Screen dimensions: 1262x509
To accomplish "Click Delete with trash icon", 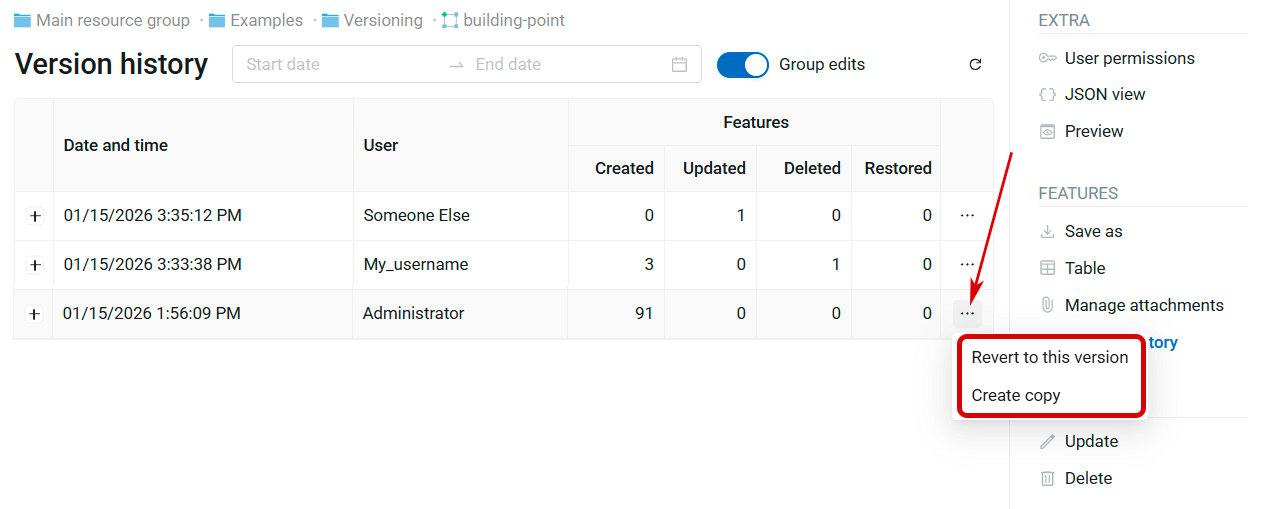I will pos(1088,478).
